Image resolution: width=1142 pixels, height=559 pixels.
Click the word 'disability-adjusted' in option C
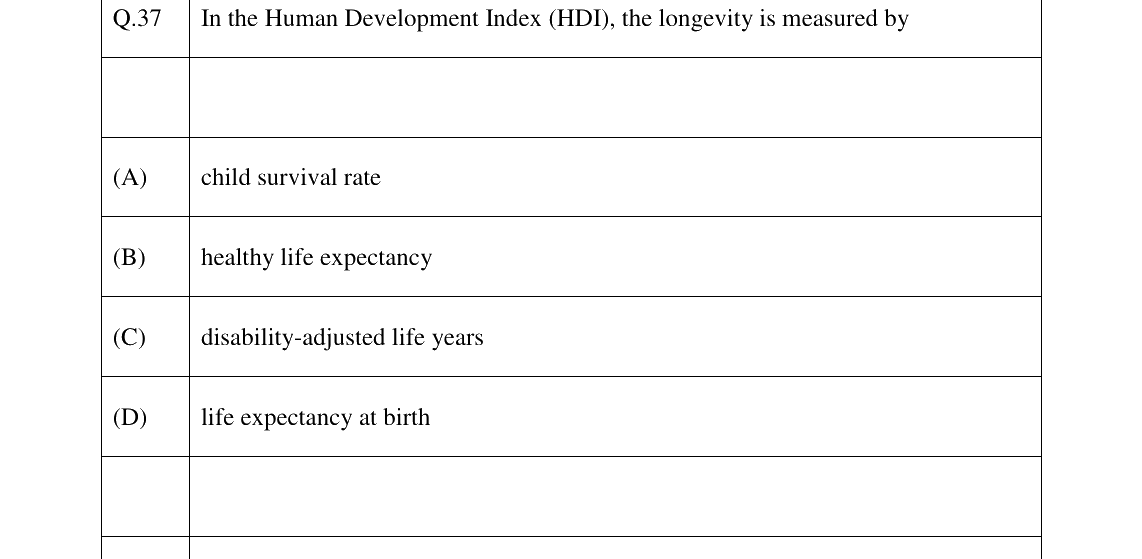point(294,338)
